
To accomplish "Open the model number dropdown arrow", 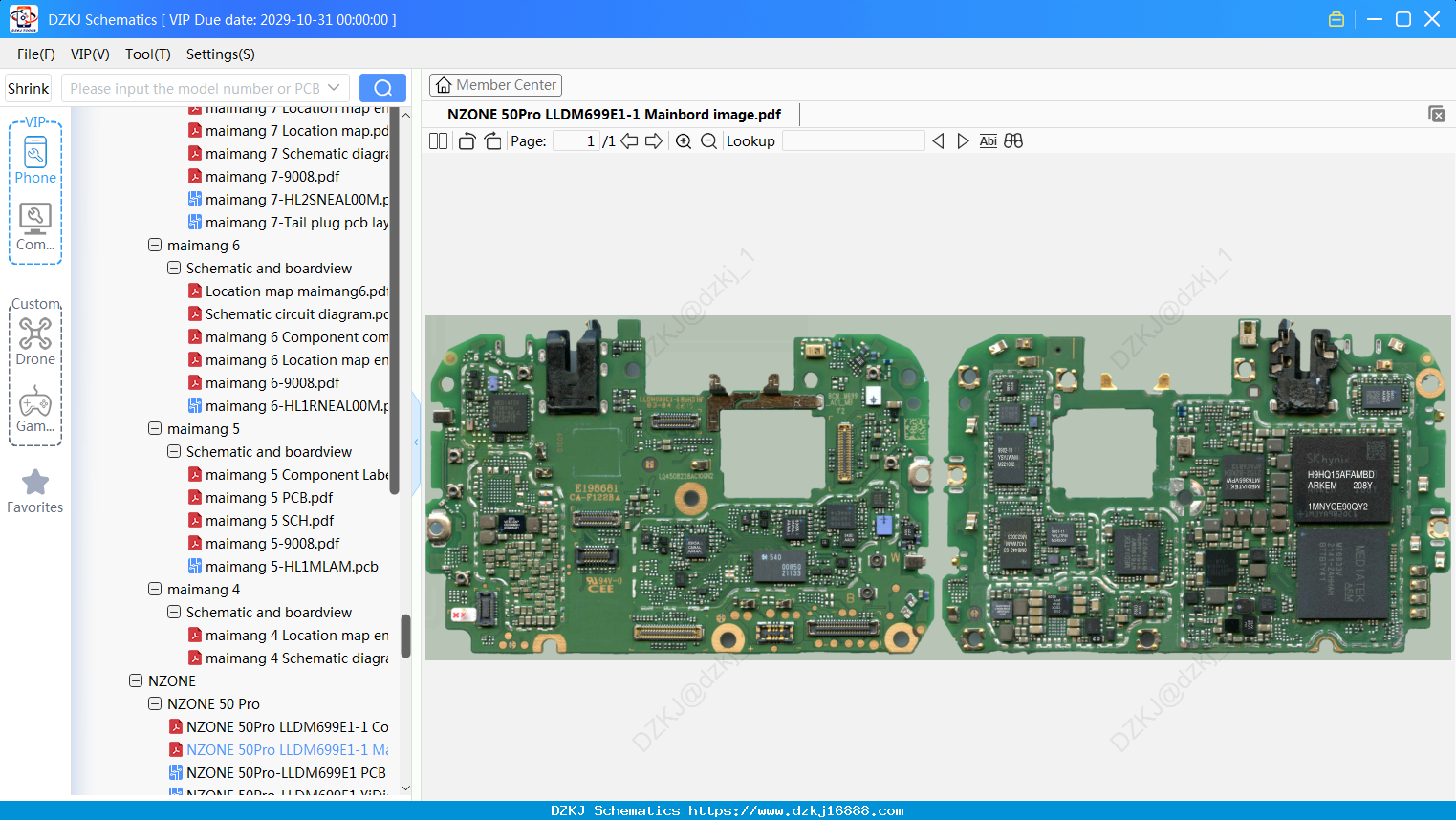I will (x=334, y=88).
